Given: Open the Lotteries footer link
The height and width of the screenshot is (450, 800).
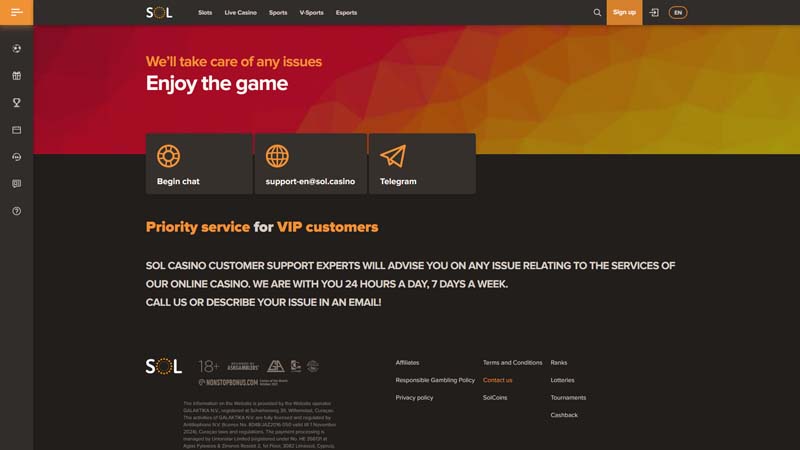Looking at the screenshot, I should click(x=562, y=380).
